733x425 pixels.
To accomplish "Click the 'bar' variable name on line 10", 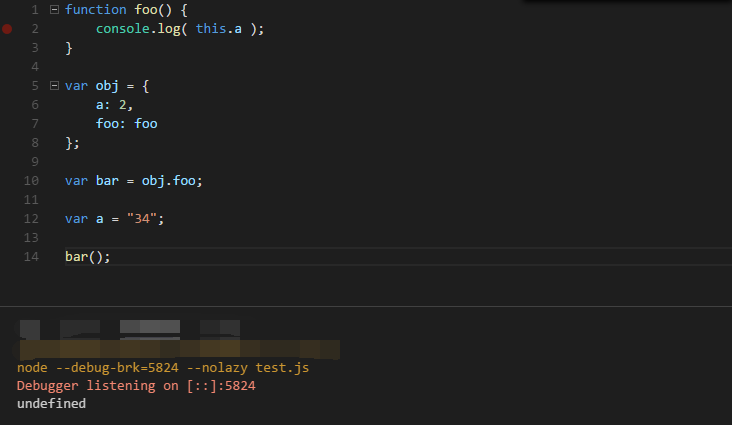I will 107,181.
